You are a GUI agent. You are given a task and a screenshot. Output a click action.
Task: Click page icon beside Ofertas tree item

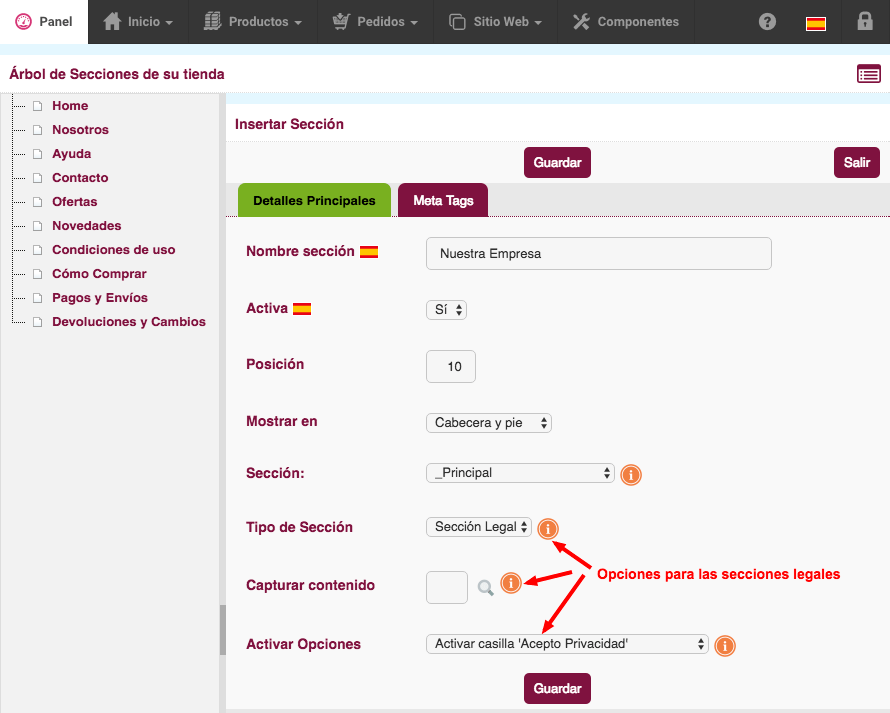(37, 202)
